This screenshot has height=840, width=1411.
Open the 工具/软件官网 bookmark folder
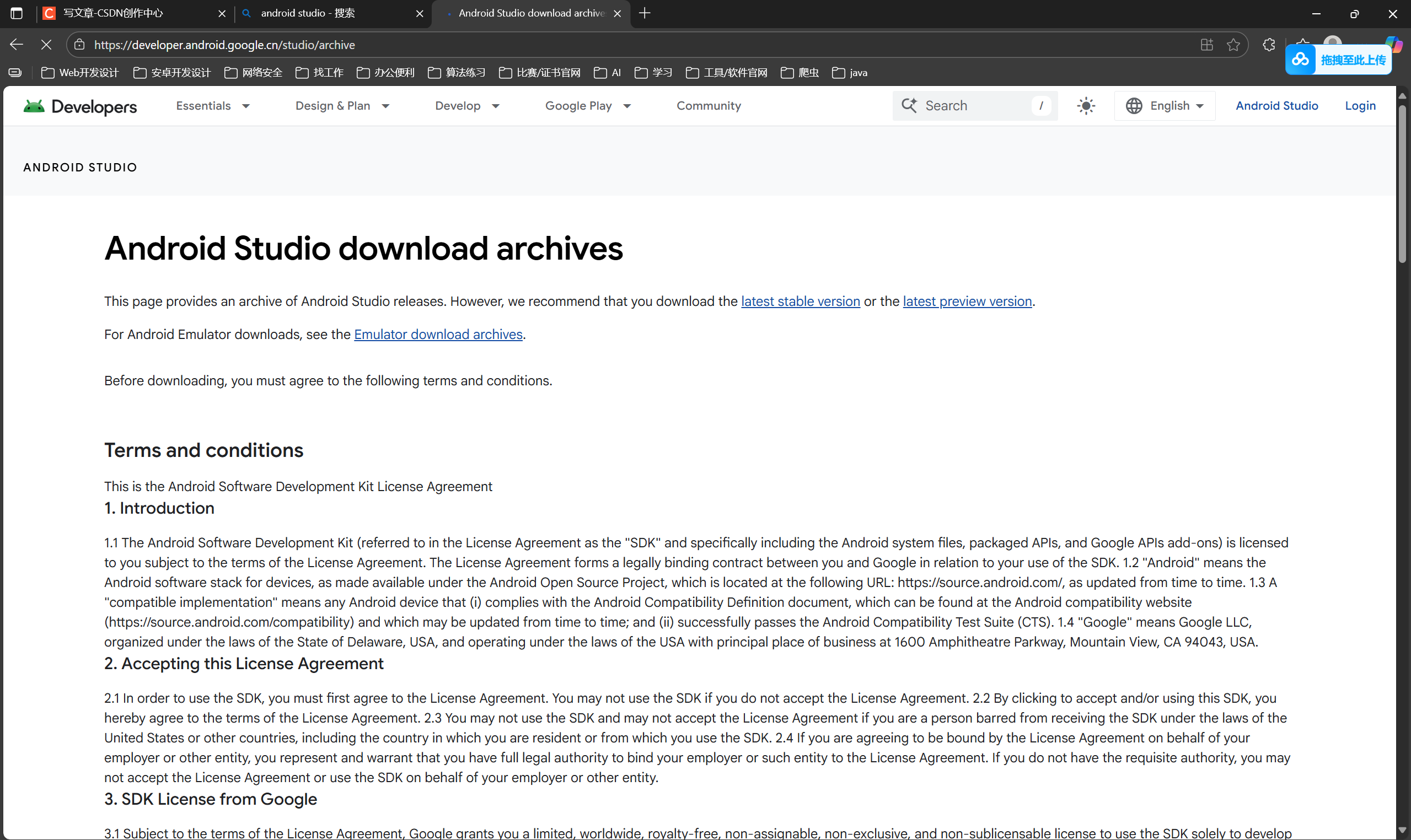tap(726, 72)
